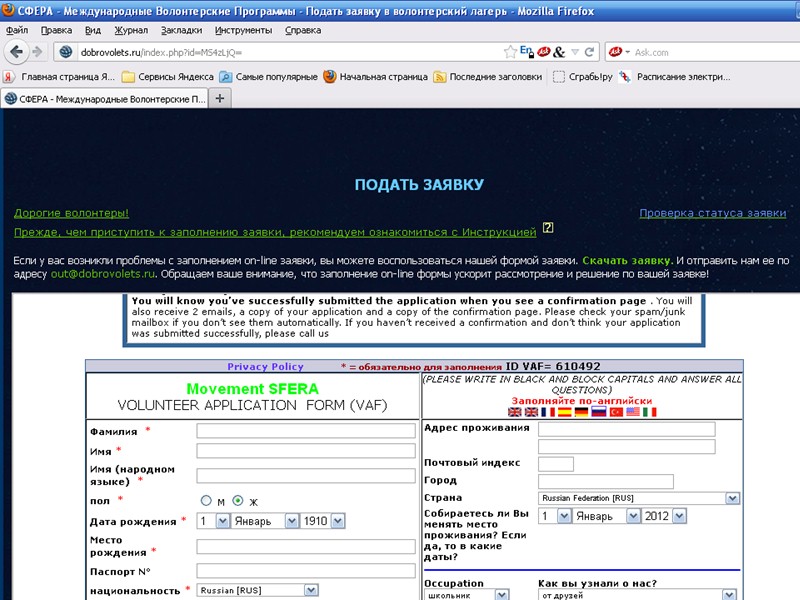
Task: Open the Страна Russian Federation dropdown
Action: pos(639,498)
